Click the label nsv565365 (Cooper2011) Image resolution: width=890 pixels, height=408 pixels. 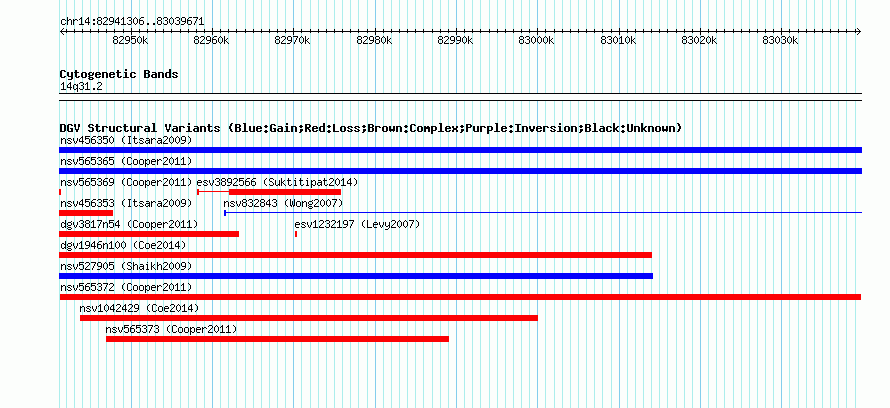126,161
